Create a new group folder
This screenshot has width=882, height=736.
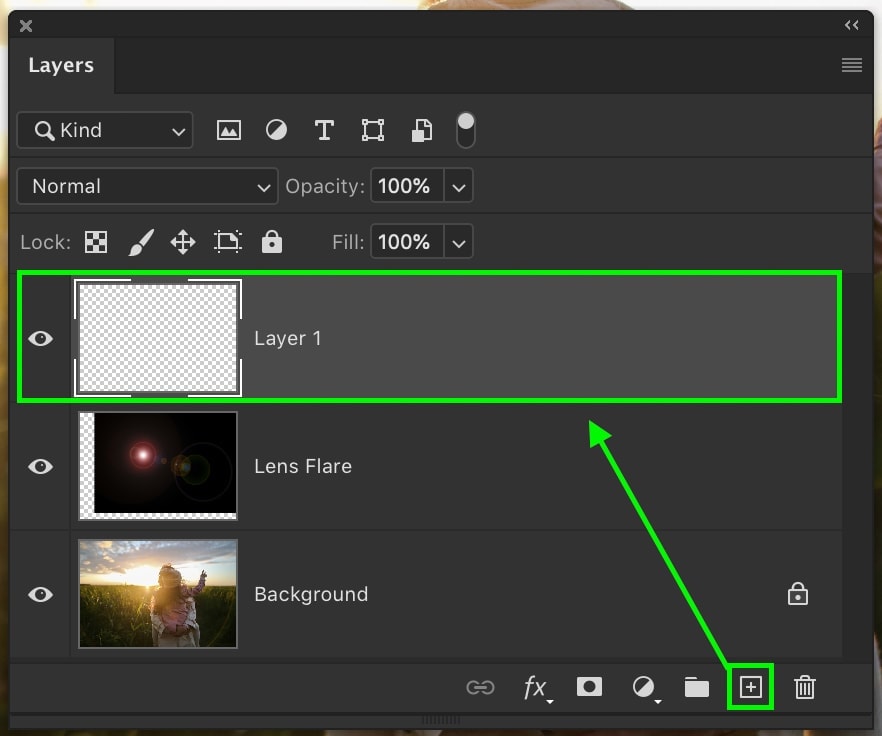(696, 686)
